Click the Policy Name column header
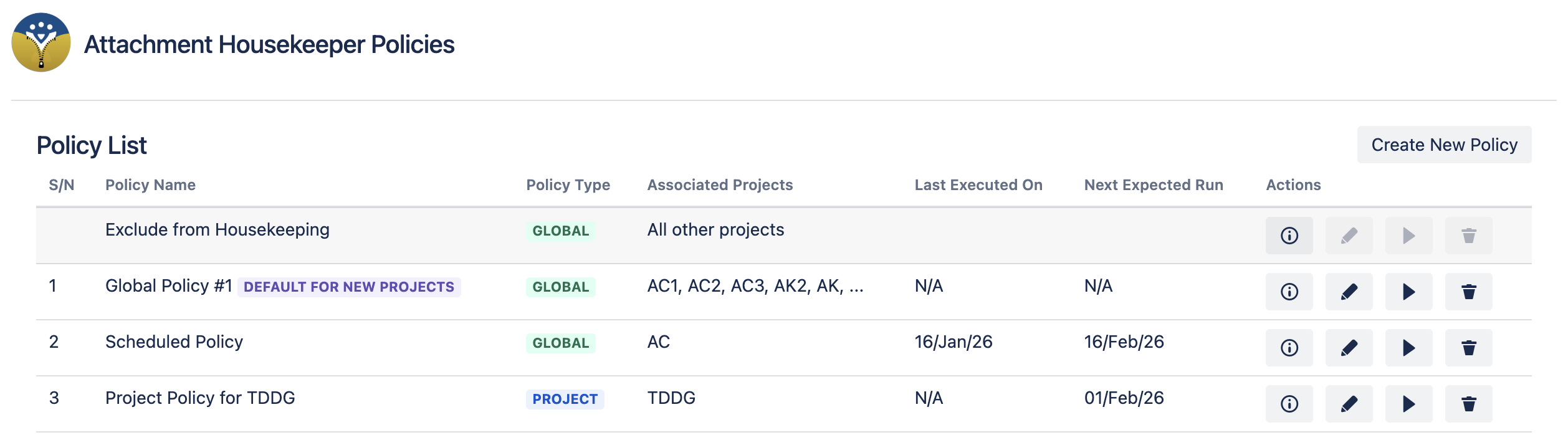 pyautogui.click(x=150, y=185)
